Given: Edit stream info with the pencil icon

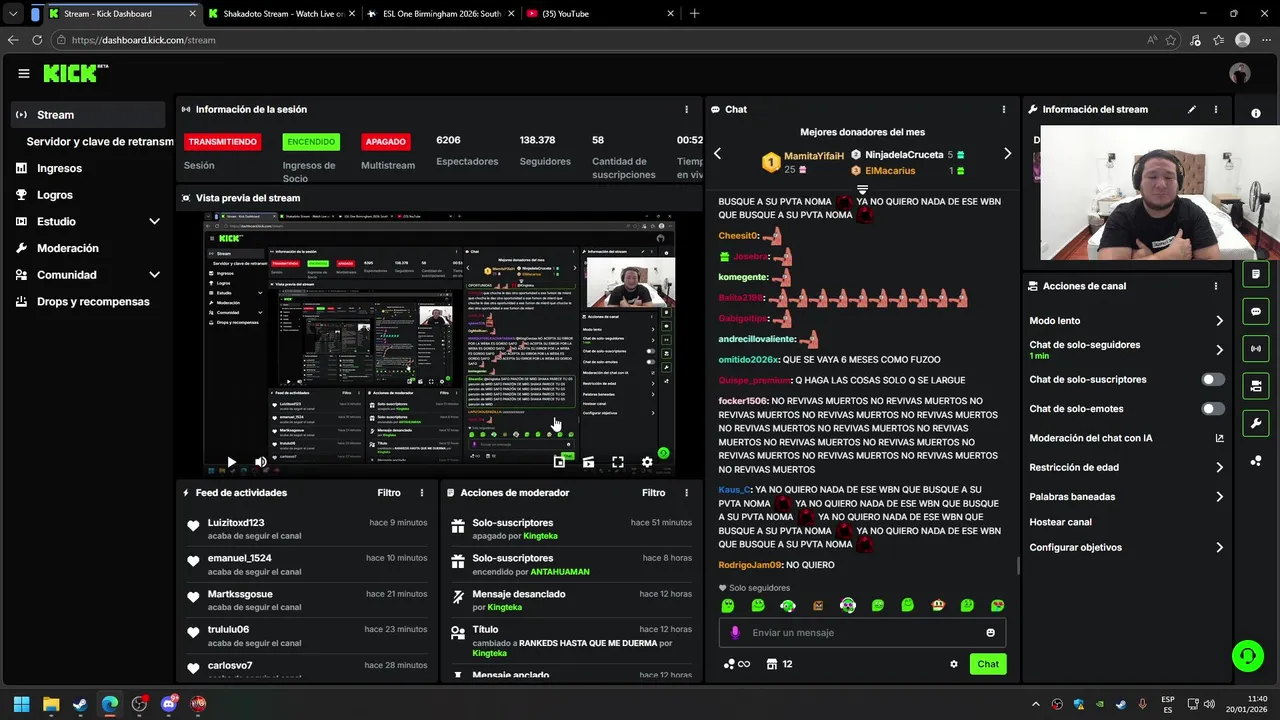Looking at the screenshot, I should pos(1192,109).
